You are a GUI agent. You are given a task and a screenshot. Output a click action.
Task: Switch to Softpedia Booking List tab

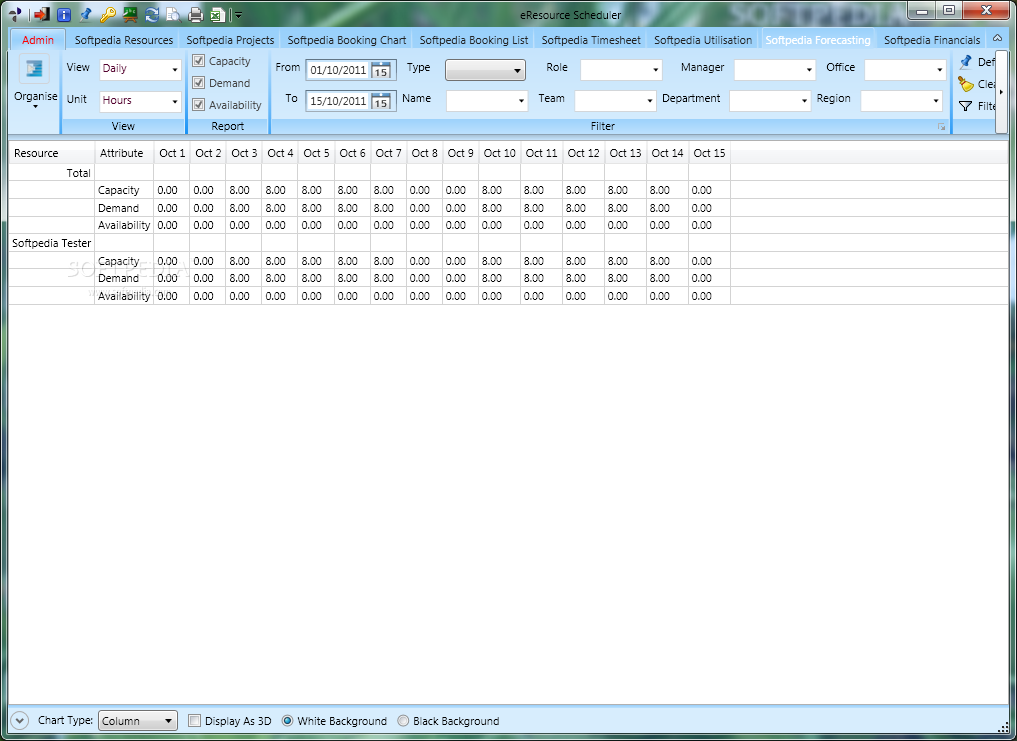(x=473, y=40)
